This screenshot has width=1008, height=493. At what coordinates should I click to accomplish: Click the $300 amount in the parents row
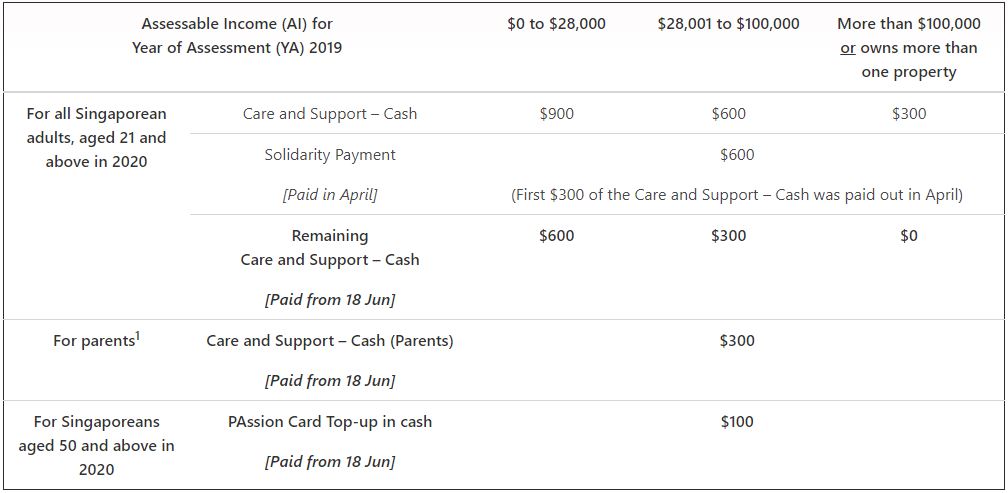(x=737, y=341)
